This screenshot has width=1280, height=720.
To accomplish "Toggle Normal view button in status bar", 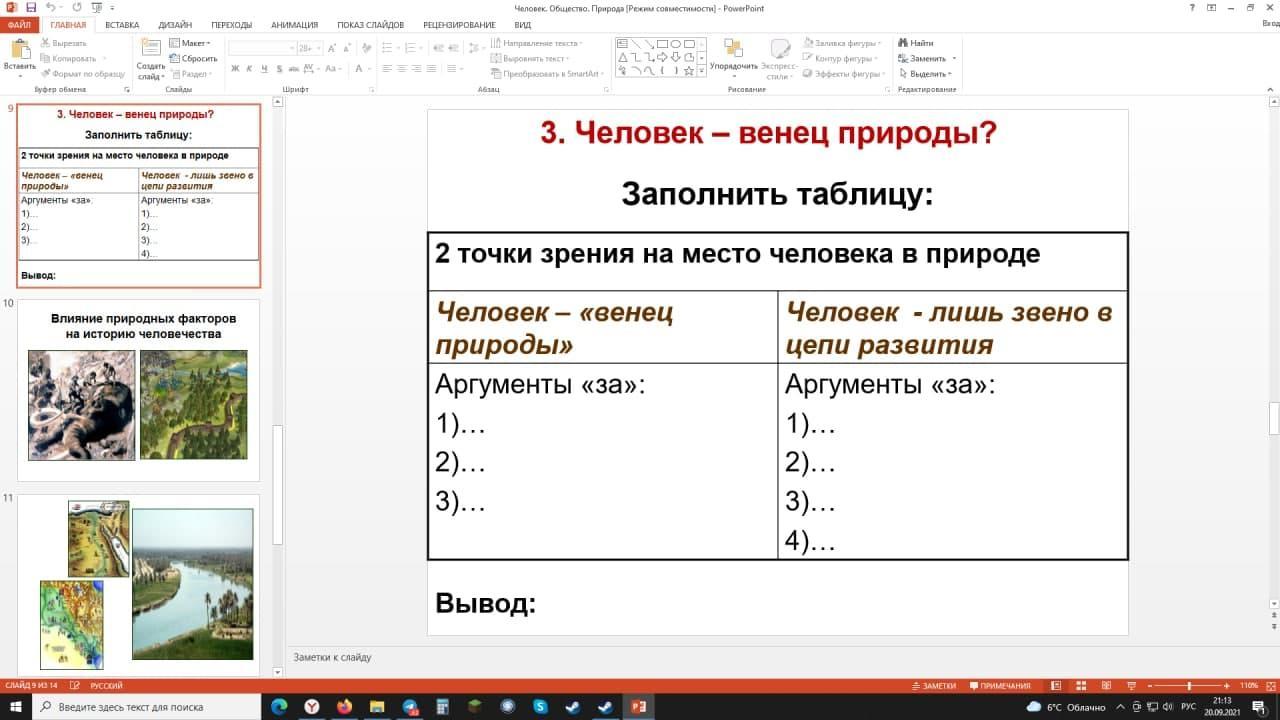I will [x=1055, y=686].
